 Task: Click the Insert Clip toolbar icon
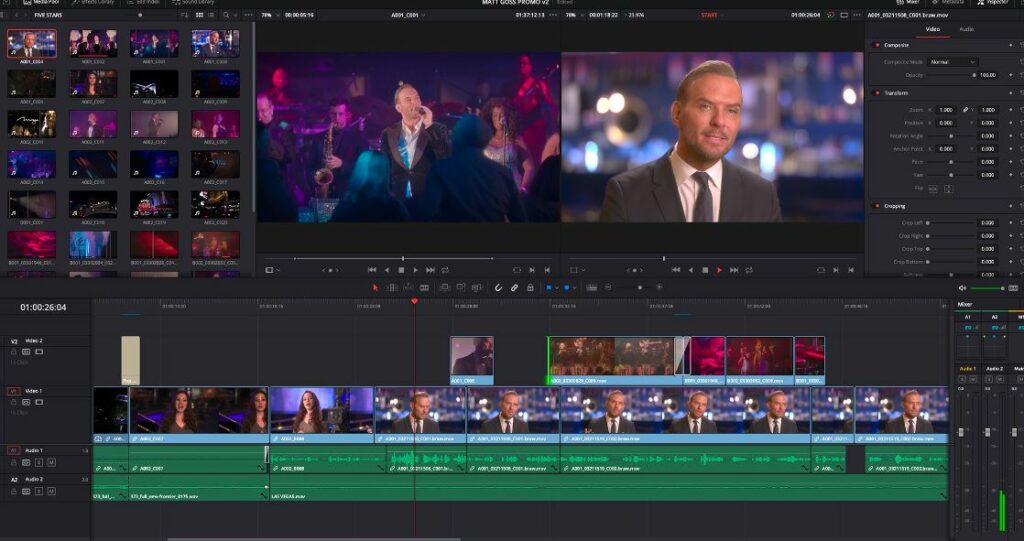pos(445,287)
